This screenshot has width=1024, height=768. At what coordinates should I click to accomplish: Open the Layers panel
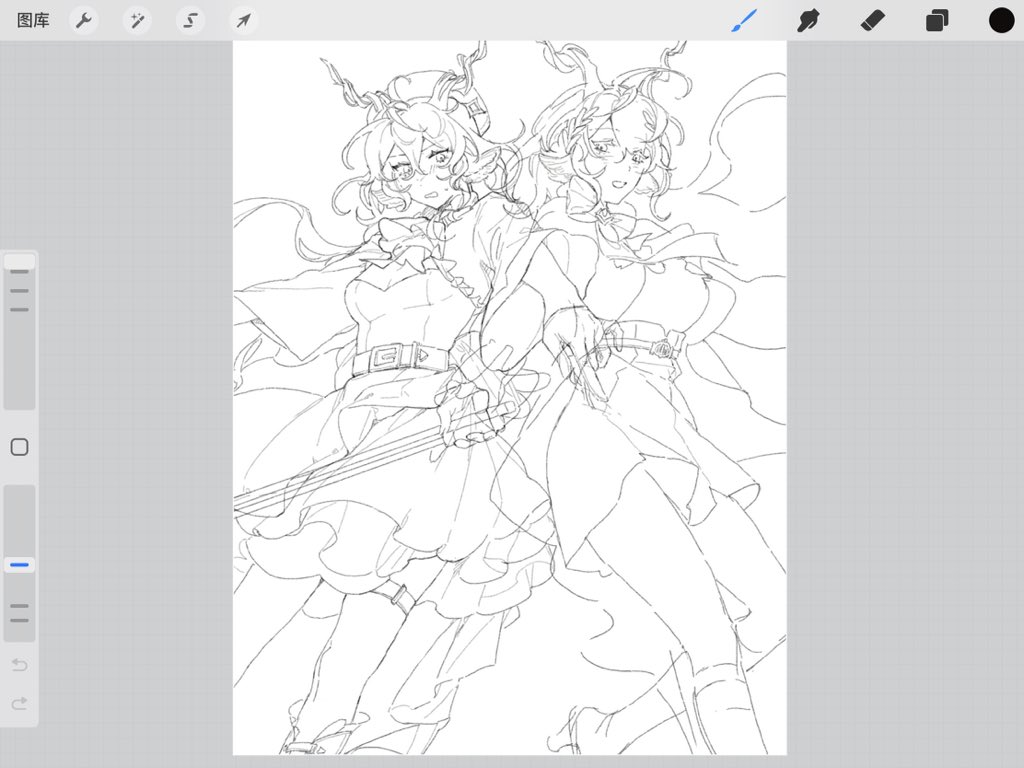[x=936, y=20]
